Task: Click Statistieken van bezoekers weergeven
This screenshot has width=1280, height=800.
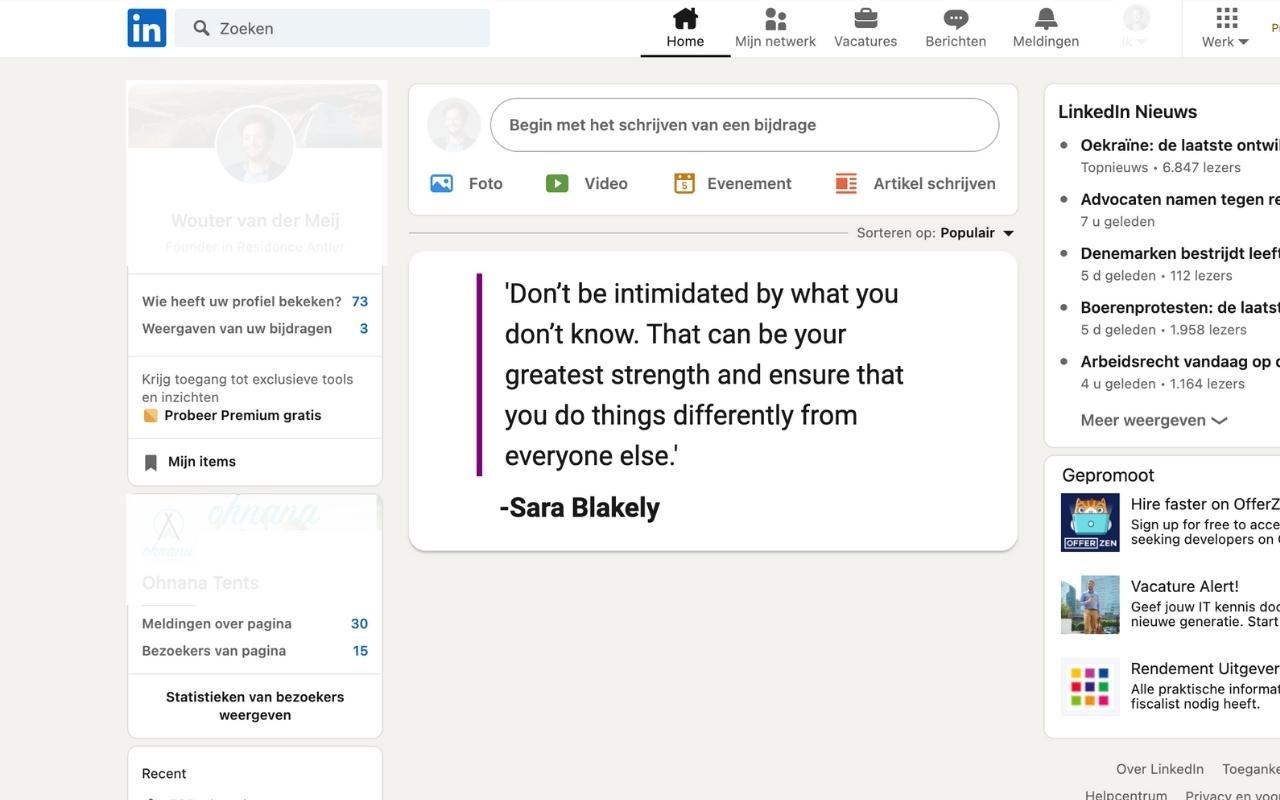Action: 255,706
